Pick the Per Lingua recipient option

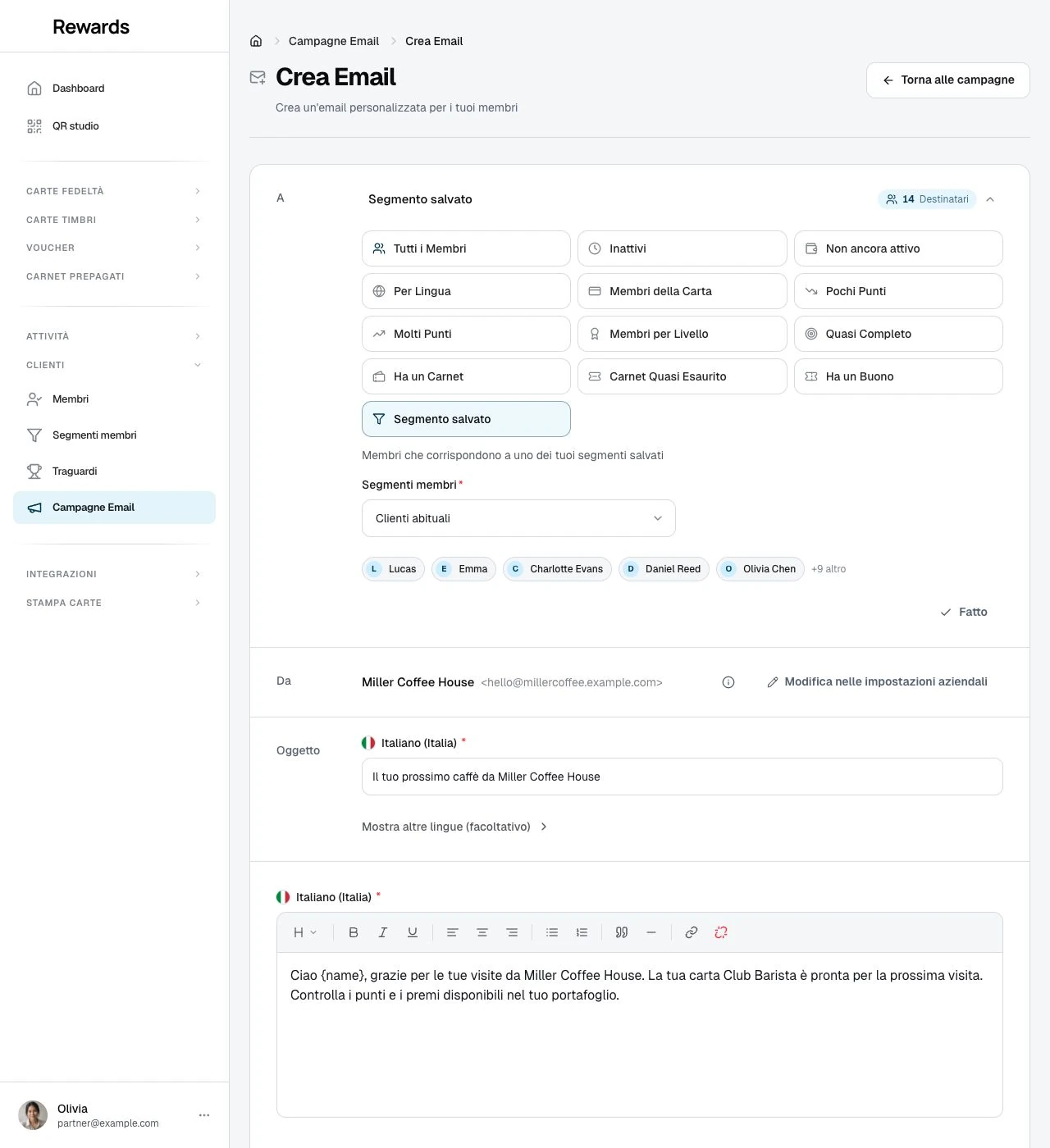point(466,291)
